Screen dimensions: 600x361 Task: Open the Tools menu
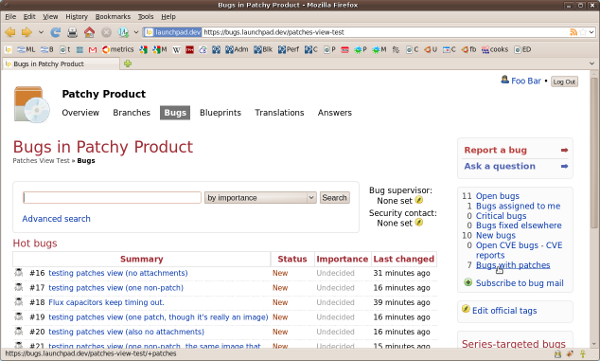coord(146,16)
